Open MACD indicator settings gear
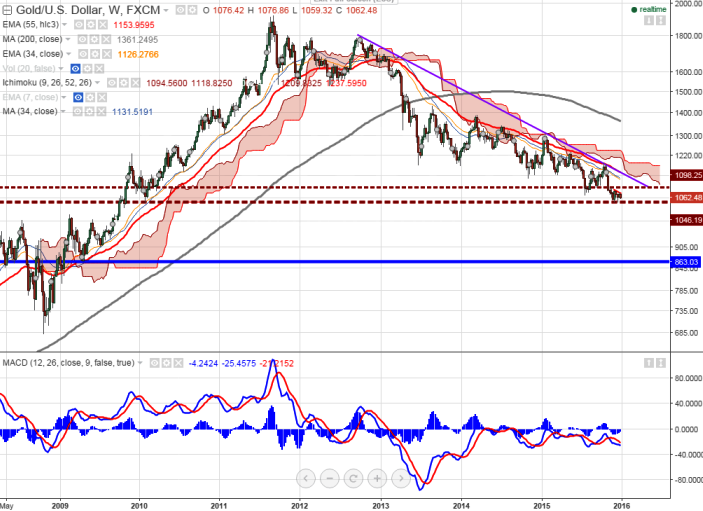Viewport: 703px width, 511px height. tap(166, 363)
